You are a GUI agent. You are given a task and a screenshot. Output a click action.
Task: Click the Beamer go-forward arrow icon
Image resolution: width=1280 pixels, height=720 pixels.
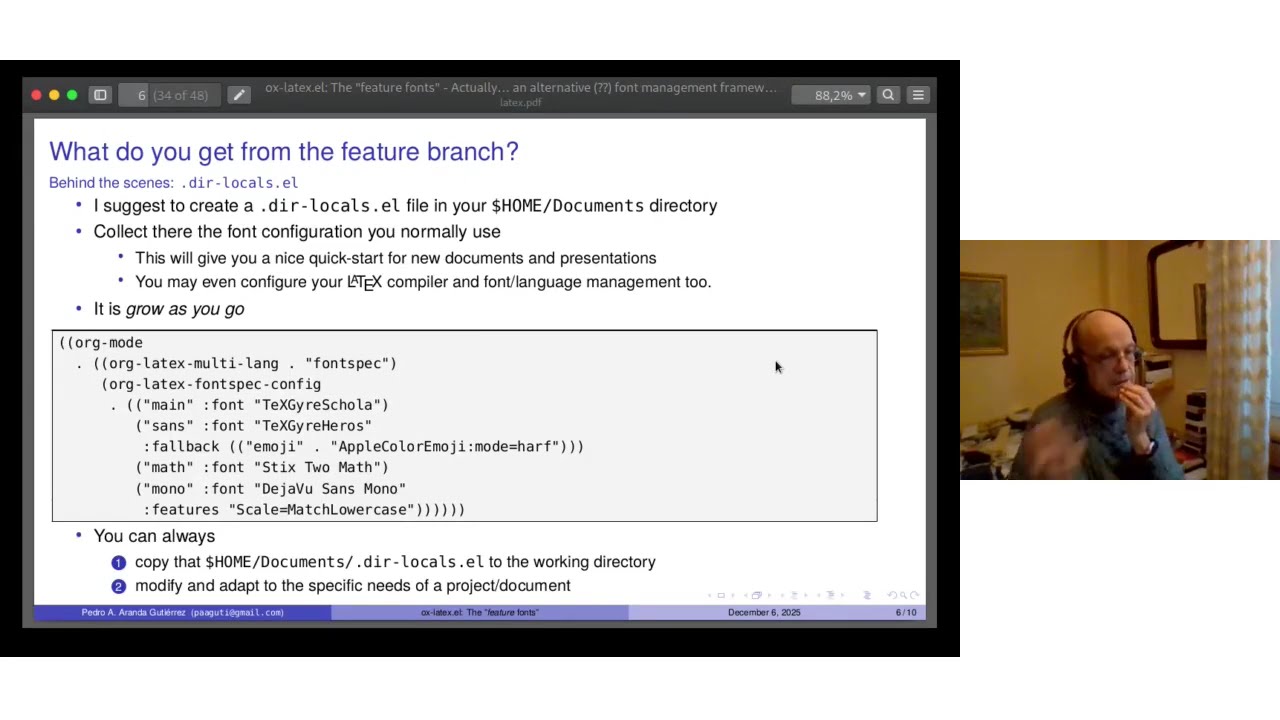[x=914, y=595]
